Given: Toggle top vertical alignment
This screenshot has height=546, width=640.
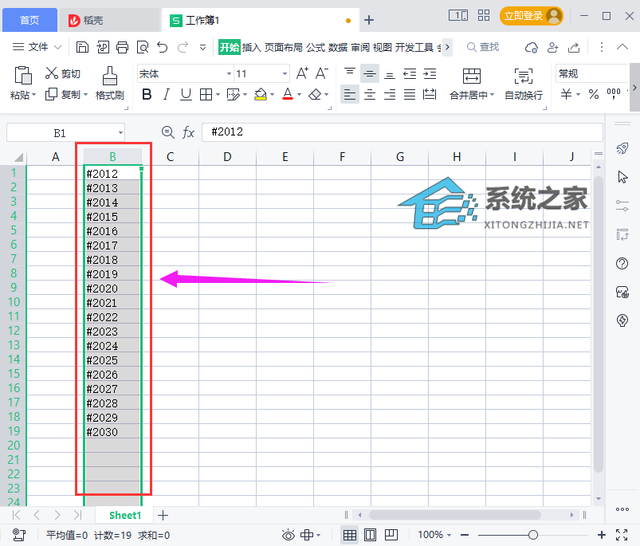Looking at the screenshot, I should click(x=349, y=73).
